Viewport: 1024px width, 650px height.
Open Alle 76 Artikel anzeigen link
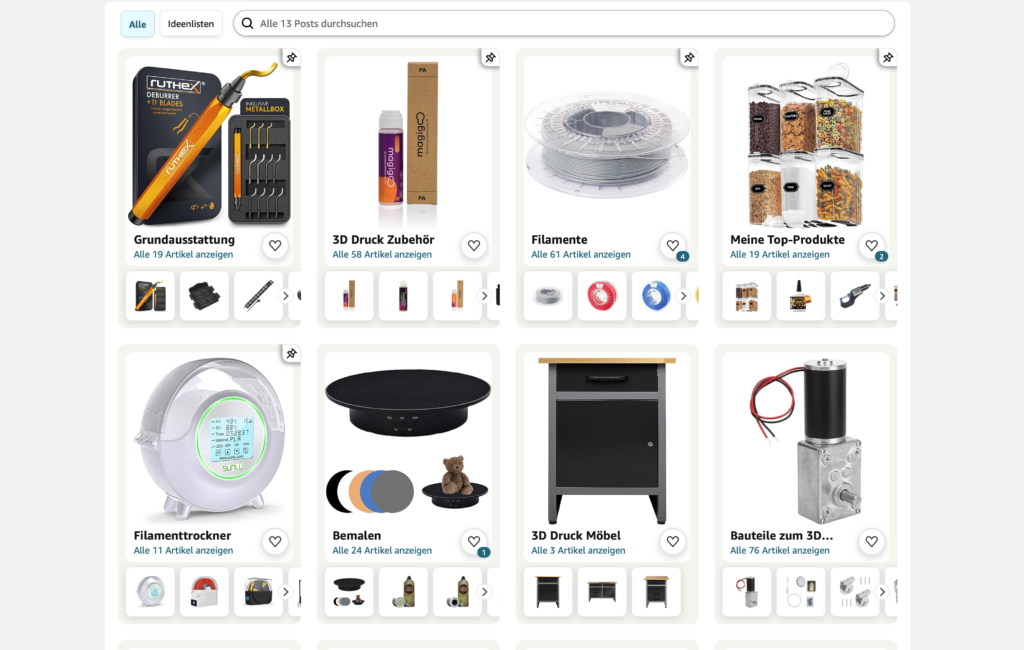click(x=780, y=551)
